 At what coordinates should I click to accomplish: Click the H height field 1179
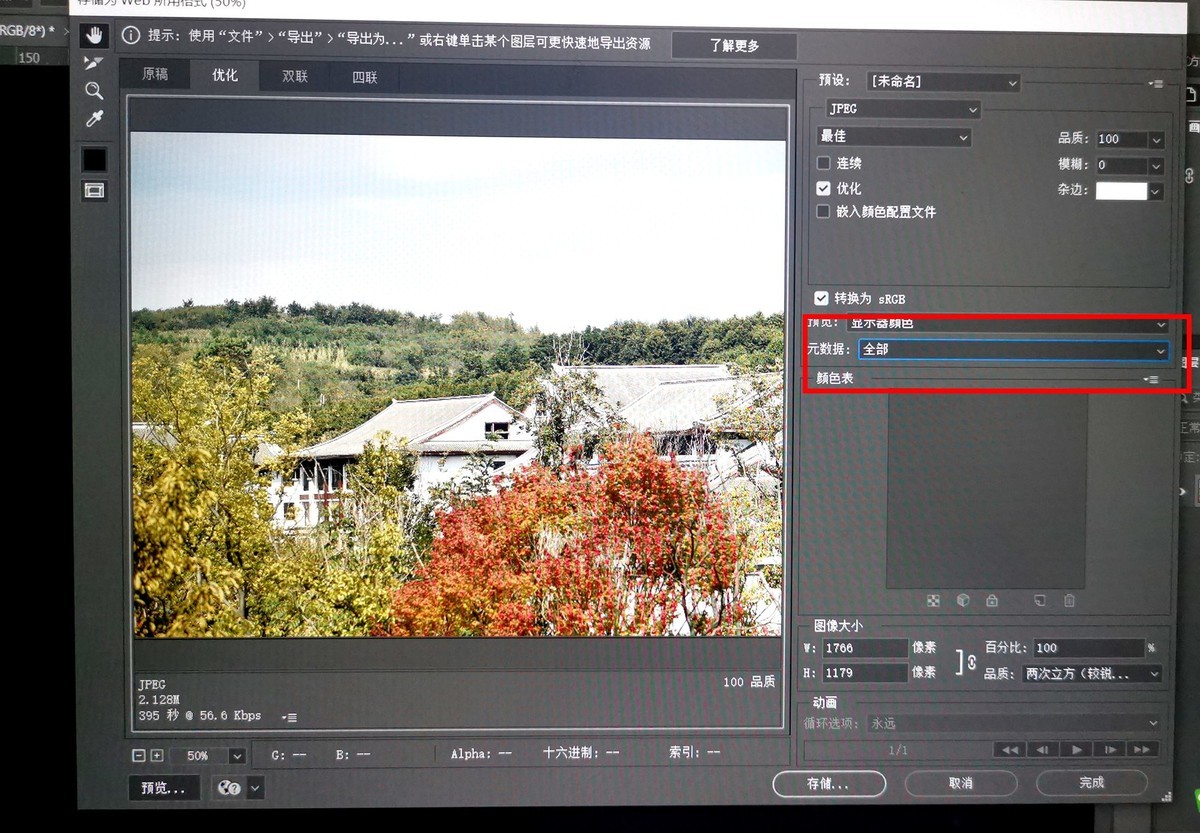point(864,673)
